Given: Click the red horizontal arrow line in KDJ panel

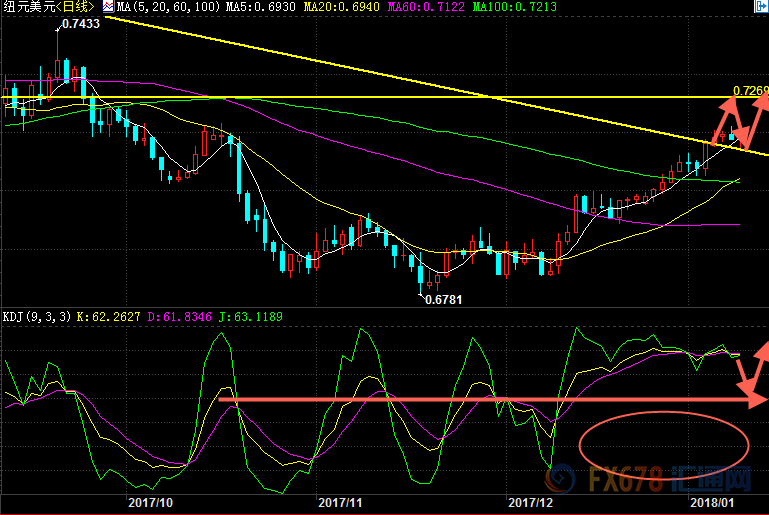Looking at the screenshot, I should 480,400.
